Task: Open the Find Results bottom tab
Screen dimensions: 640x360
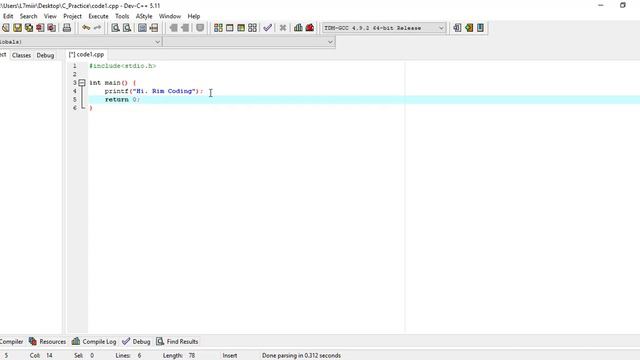Action: click(x=178, y=342)
